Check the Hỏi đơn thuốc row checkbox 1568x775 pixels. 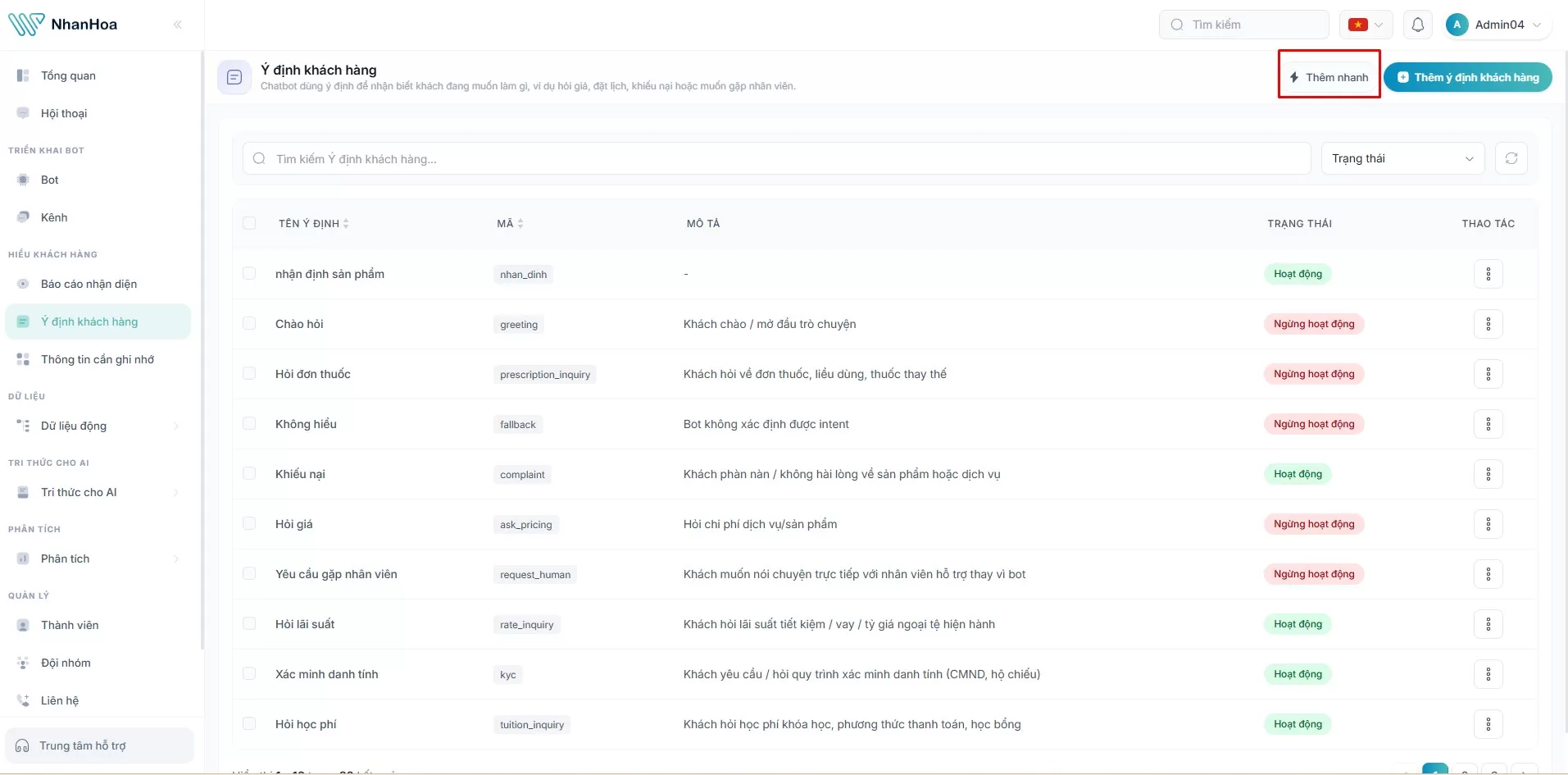[x=249, y=373]
